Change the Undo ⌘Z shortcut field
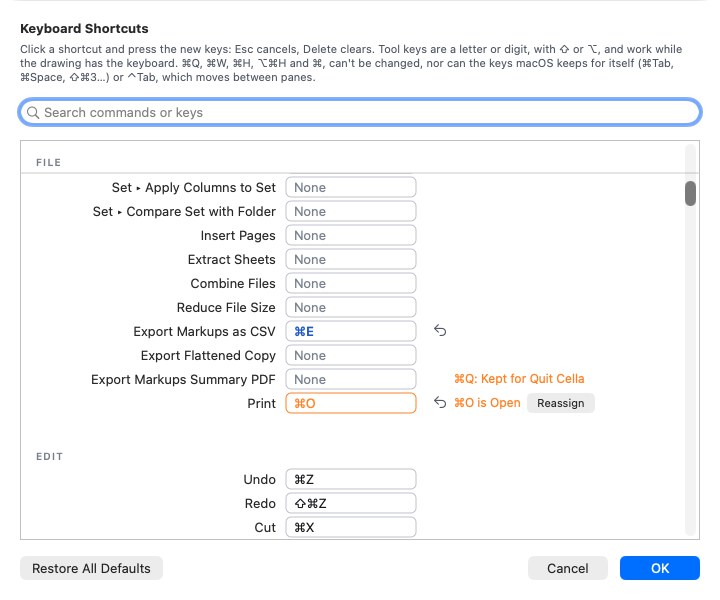720x600 pixels. [351, 479]
